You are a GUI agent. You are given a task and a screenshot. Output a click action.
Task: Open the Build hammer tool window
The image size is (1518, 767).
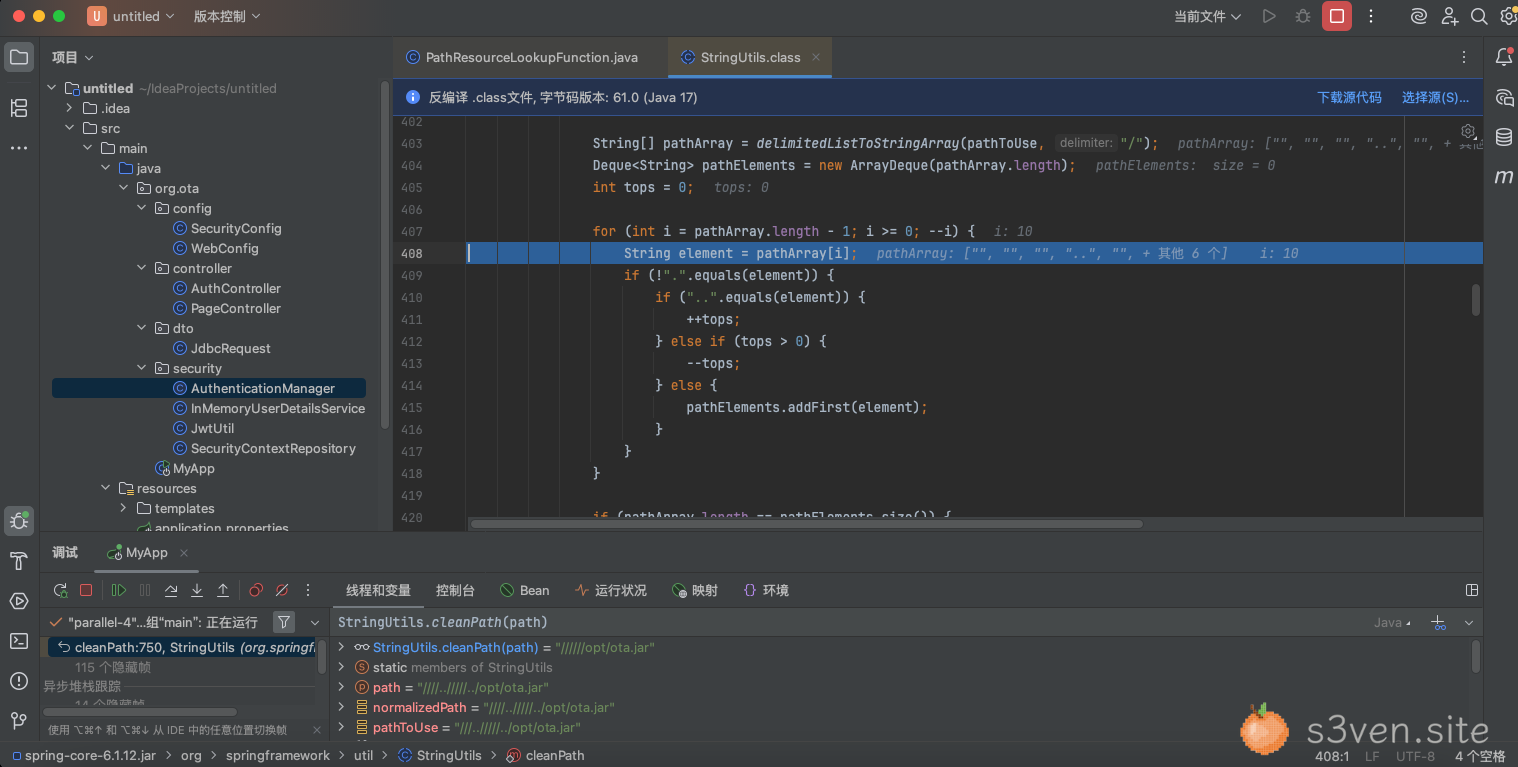coord(19,560)
